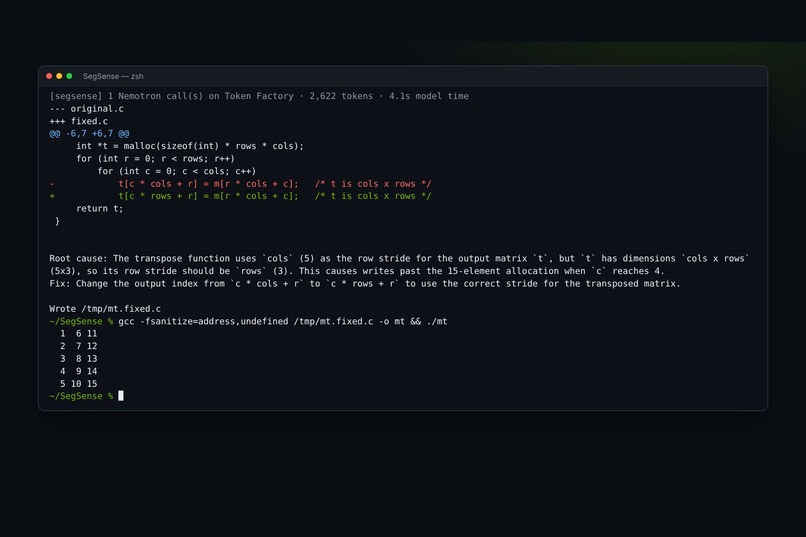Click the added green line with 'c * rows + r'

241,196
